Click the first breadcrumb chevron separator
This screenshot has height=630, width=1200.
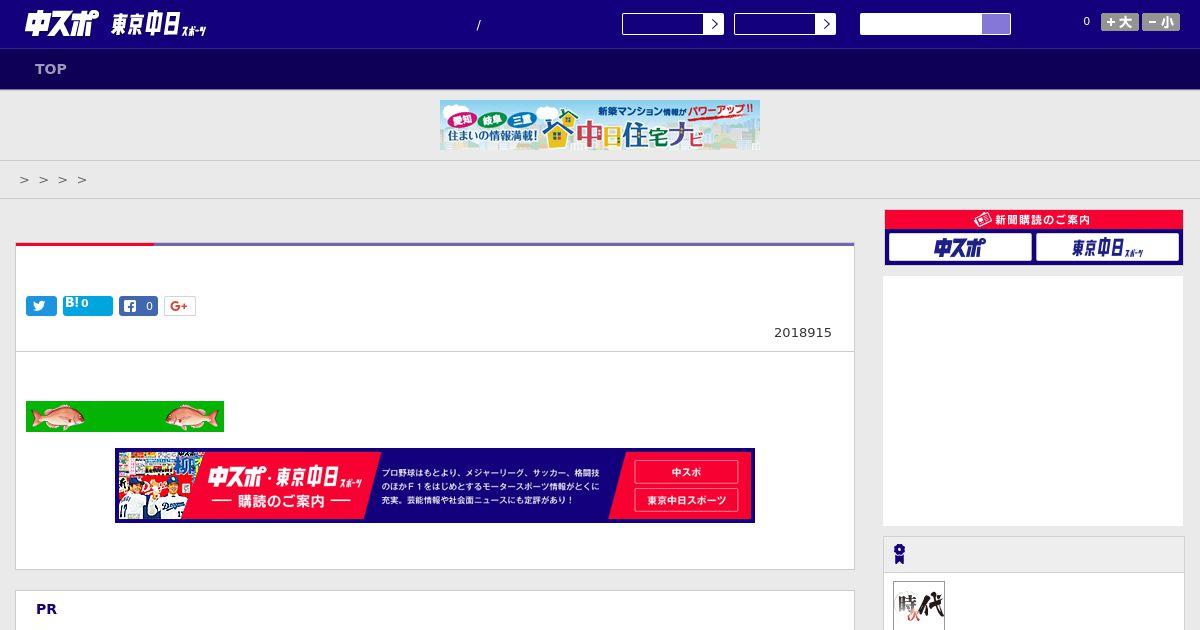click(x=24, y=180)
